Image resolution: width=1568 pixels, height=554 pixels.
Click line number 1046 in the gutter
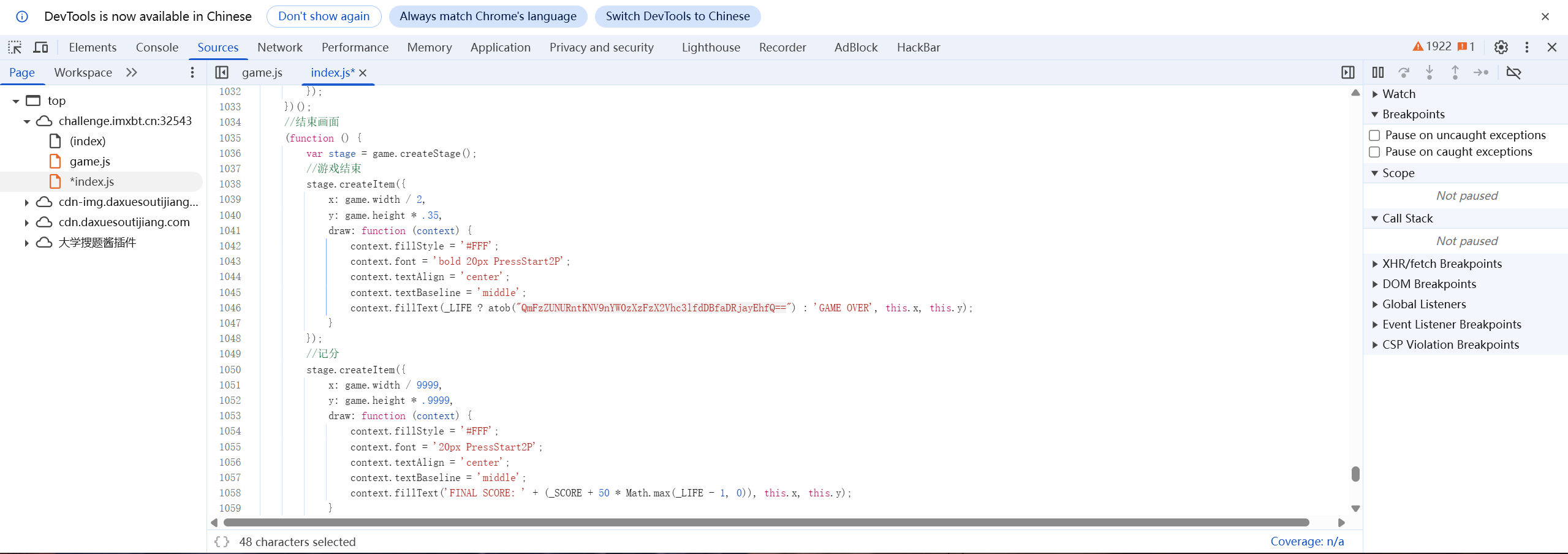point(230,308)
